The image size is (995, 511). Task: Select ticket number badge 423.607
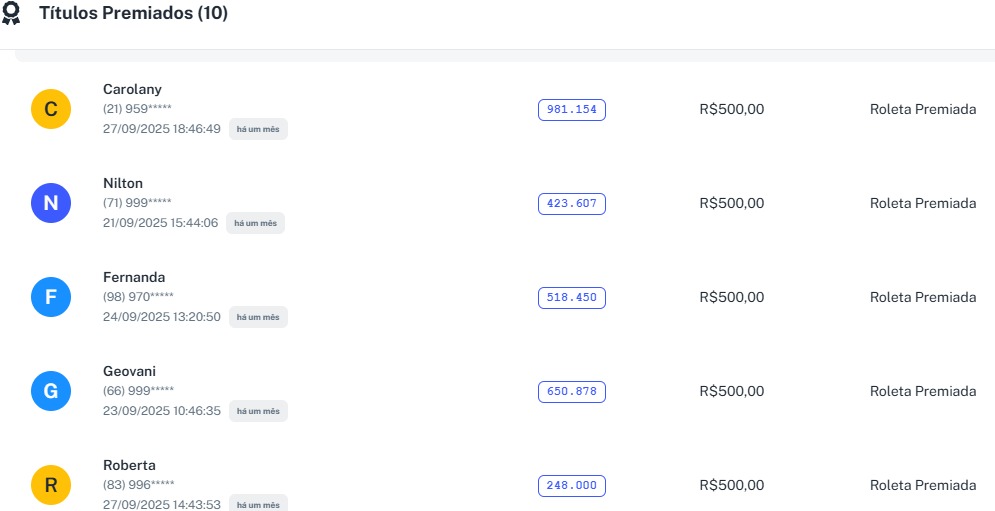(572, 204)
